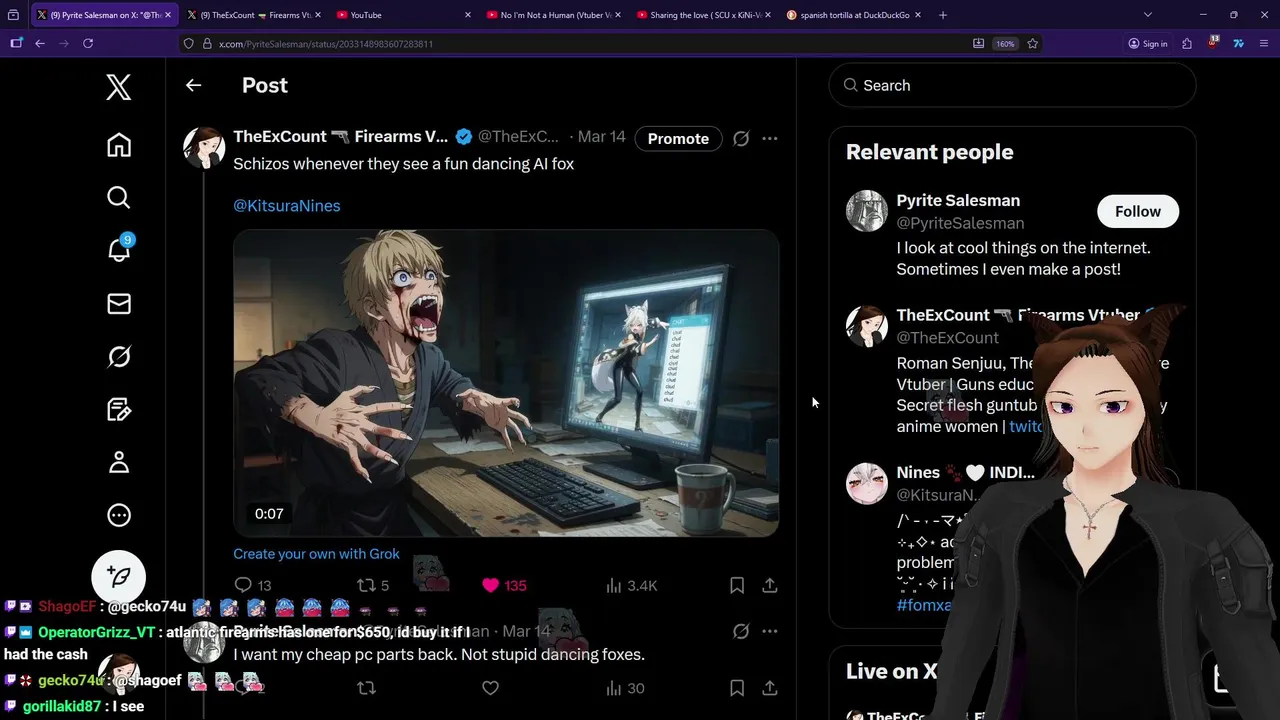Click the install-app icon in address bar

(978, 44)
